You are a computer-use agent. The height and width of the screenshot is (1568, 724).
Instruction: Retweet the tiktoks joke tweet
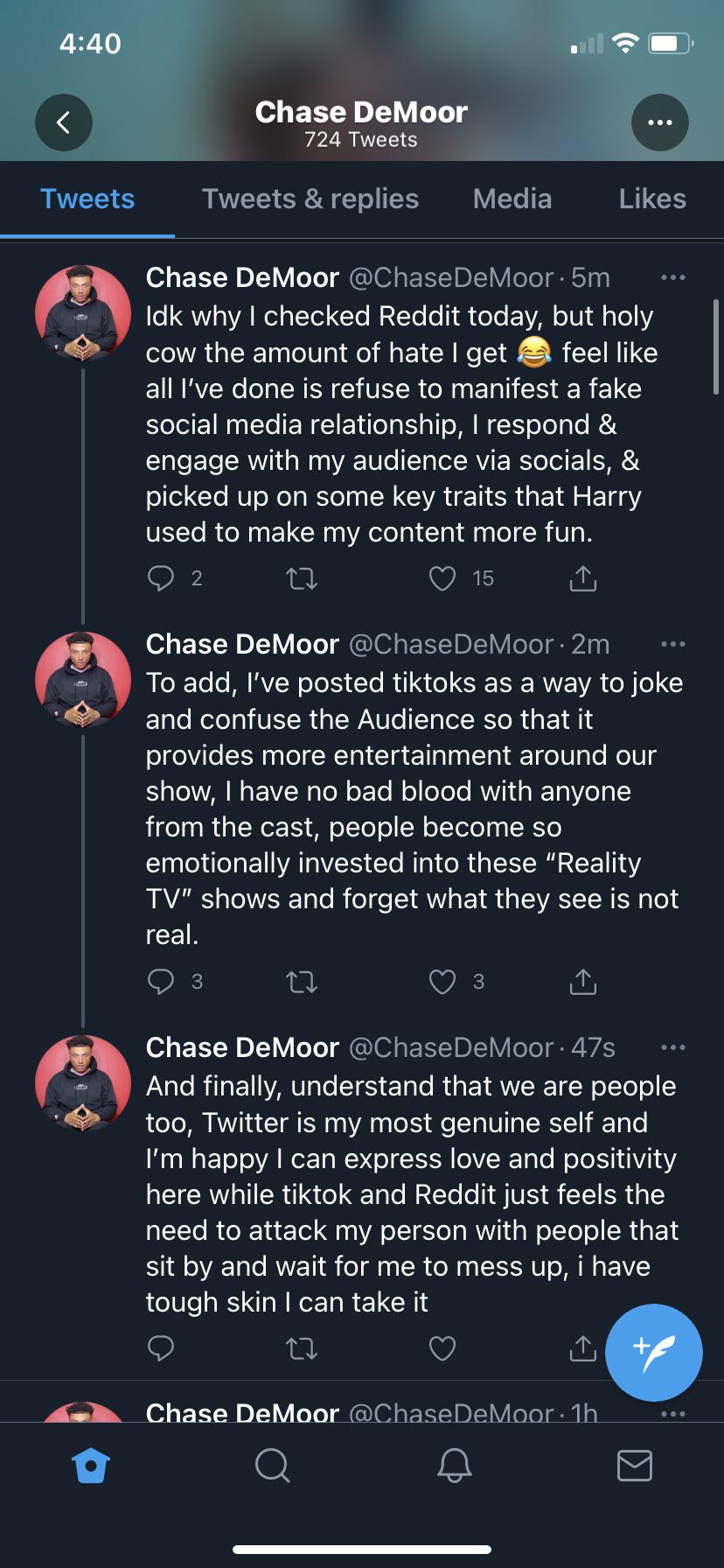pos(302,981)
